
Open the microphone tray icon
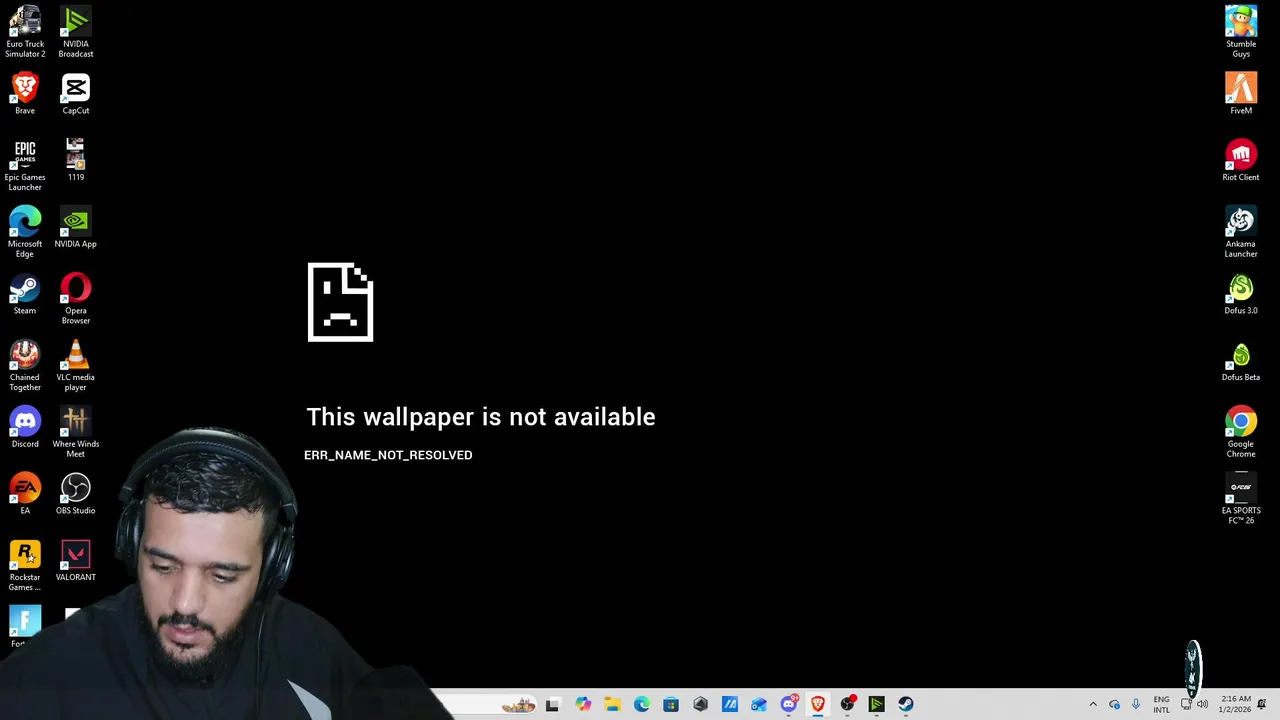click(1136, 704)
